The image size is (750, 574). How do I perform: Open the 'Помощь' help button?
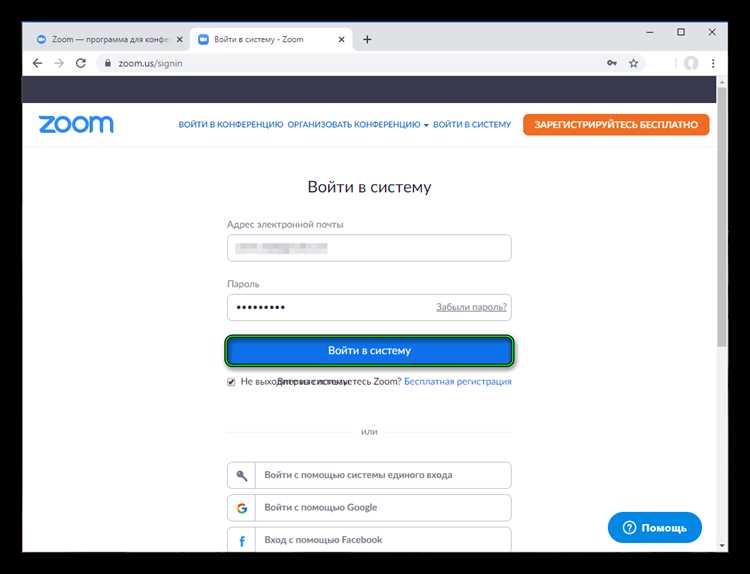[655, 528]
